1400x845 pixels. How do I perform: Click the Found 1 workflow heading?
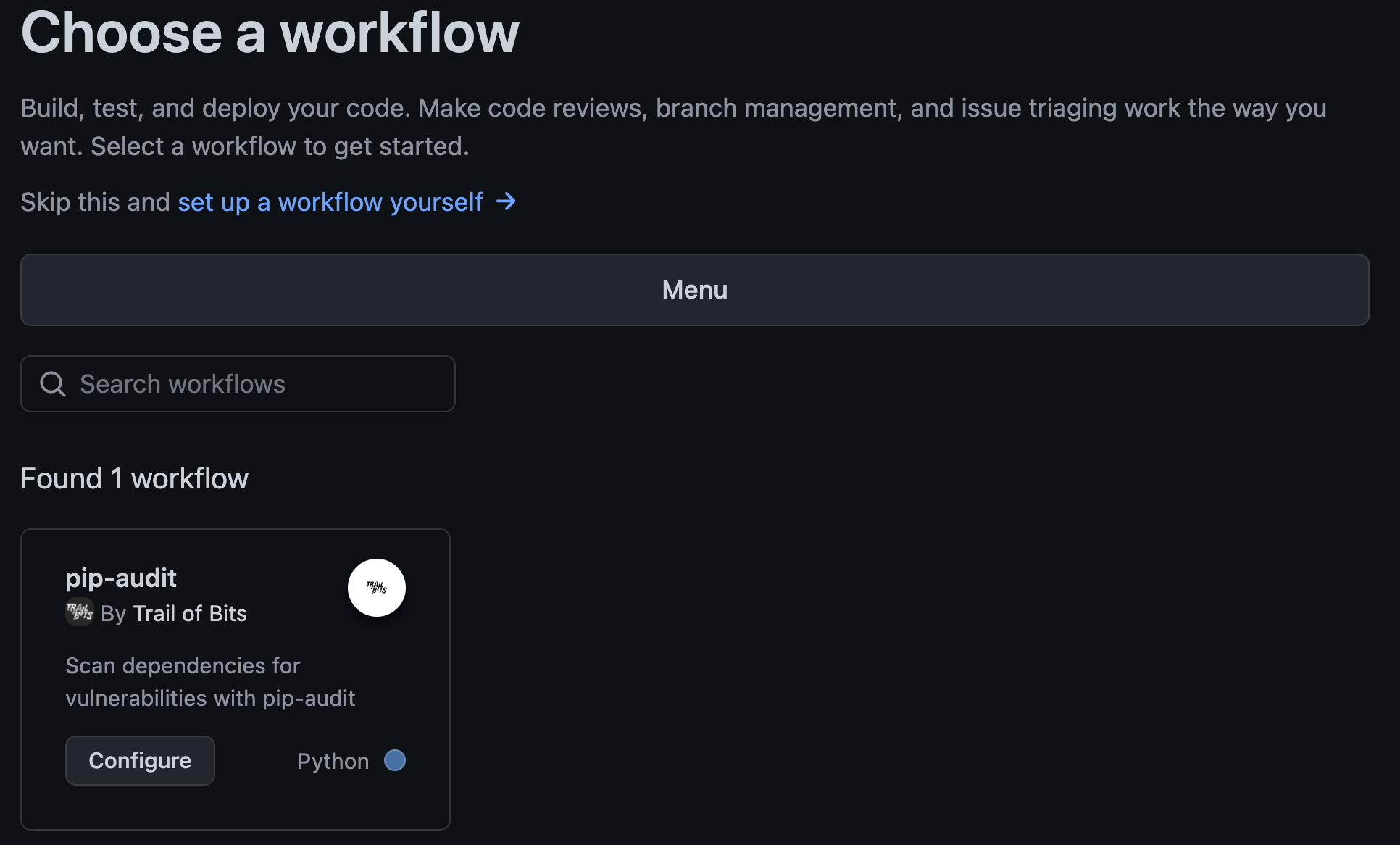tap(135, 478)
